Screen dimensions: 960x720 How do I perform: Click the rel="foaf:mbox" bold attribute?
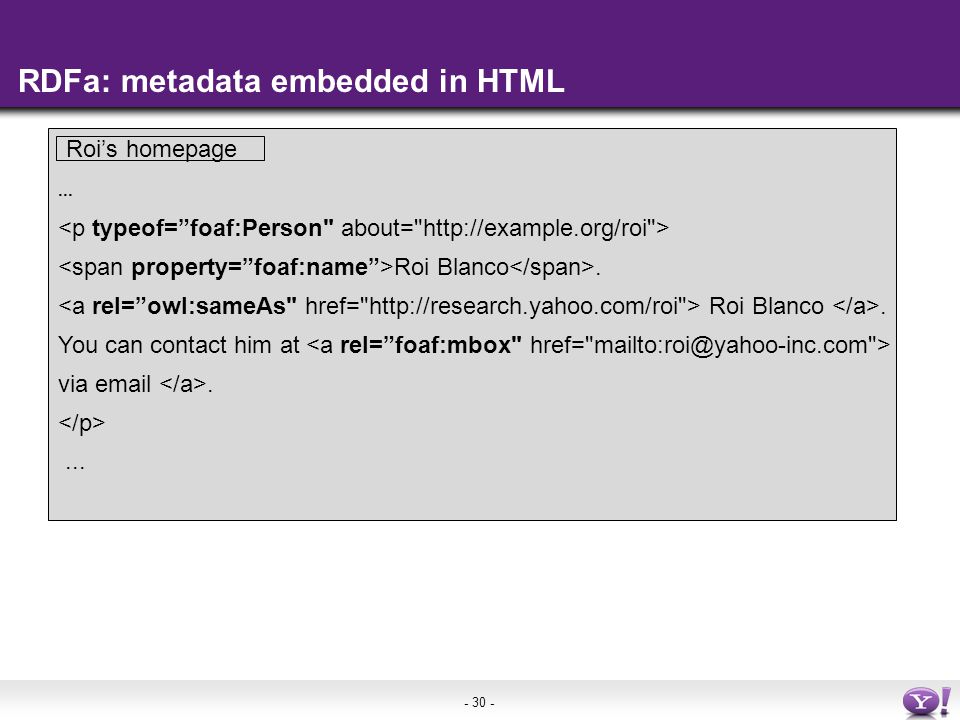[430, 345]
